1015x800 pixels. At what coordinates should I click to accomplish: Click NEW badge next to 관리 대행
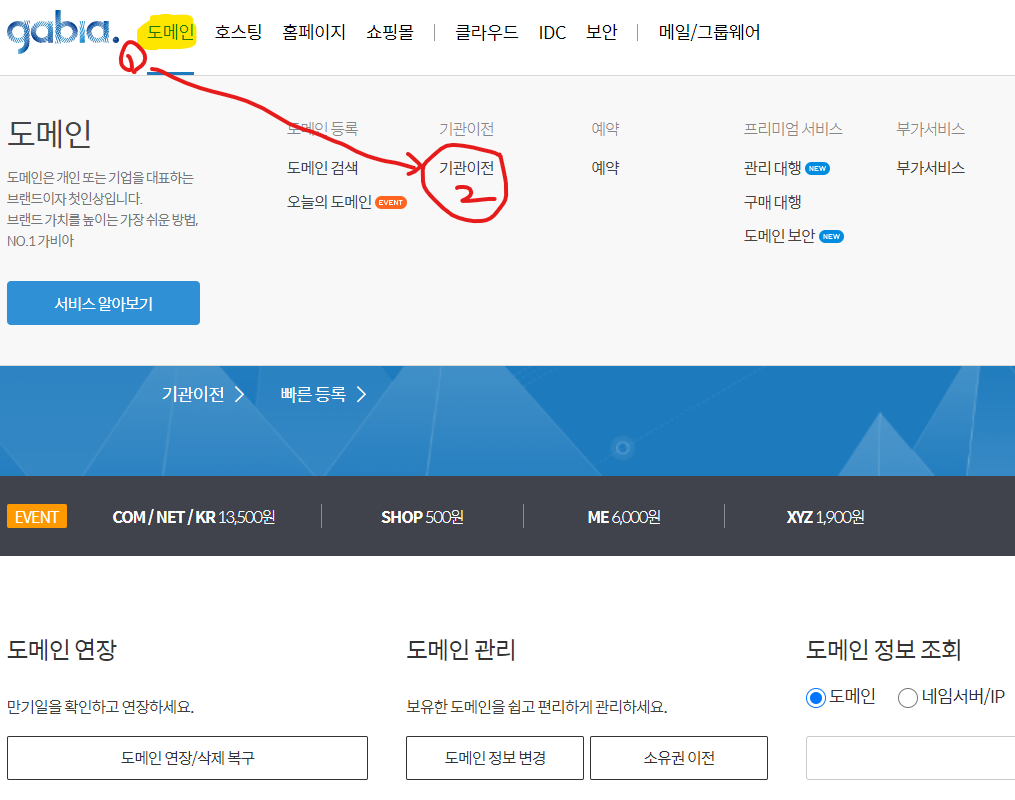[x=818, y=168]
